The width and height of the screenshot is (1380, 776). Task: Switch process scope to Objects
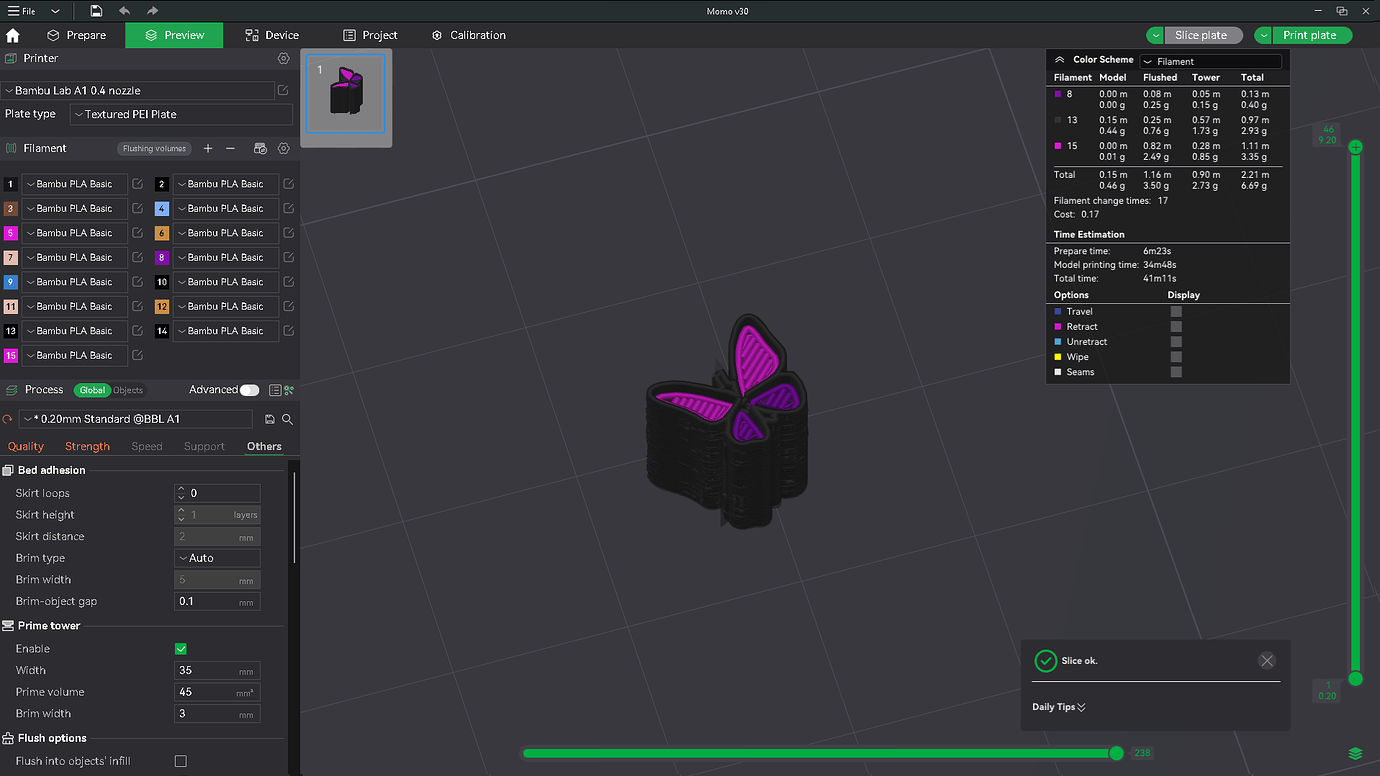pyautogui.click(x=128, y=390)
